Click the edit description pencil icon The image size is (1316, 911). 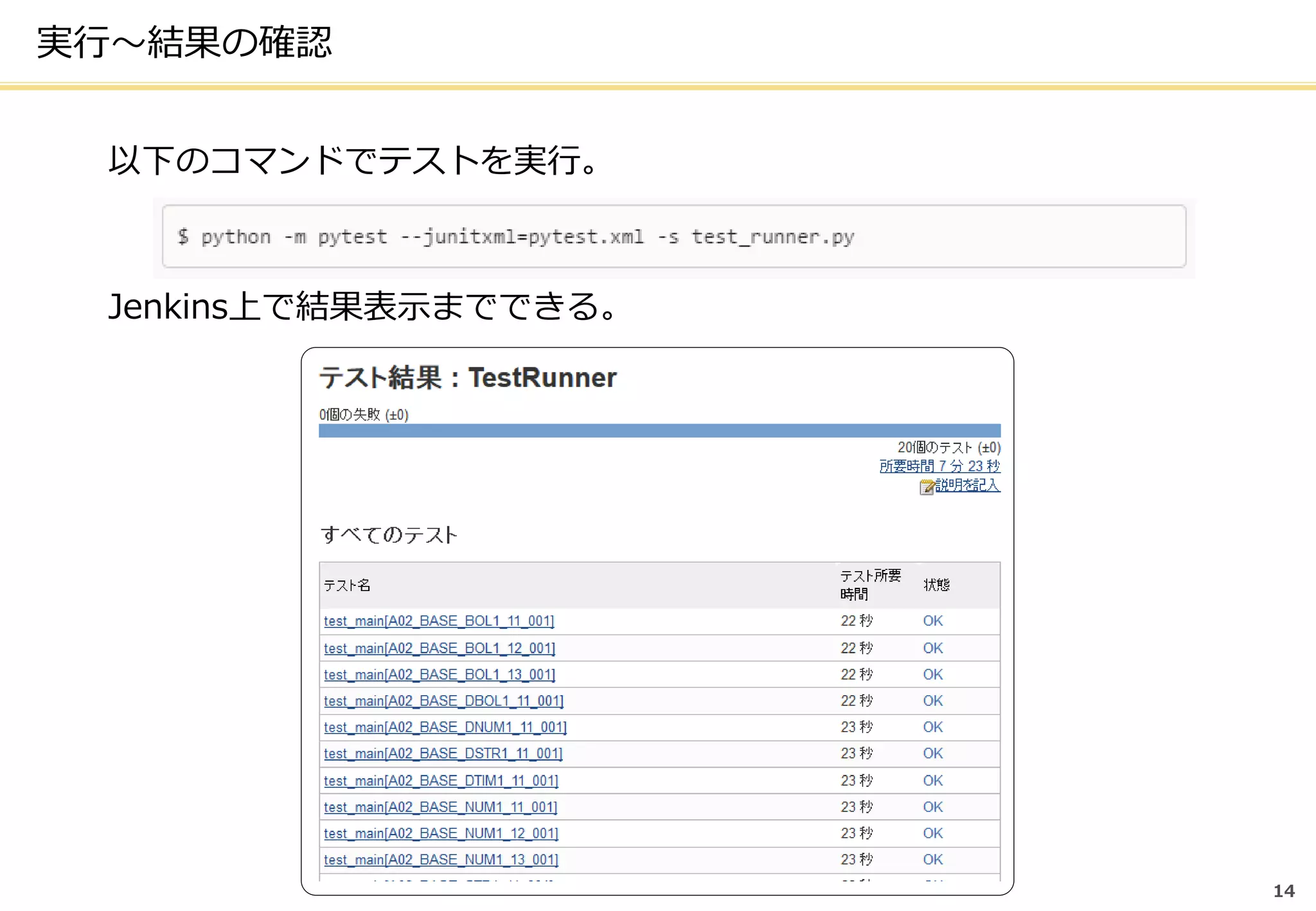926,487
